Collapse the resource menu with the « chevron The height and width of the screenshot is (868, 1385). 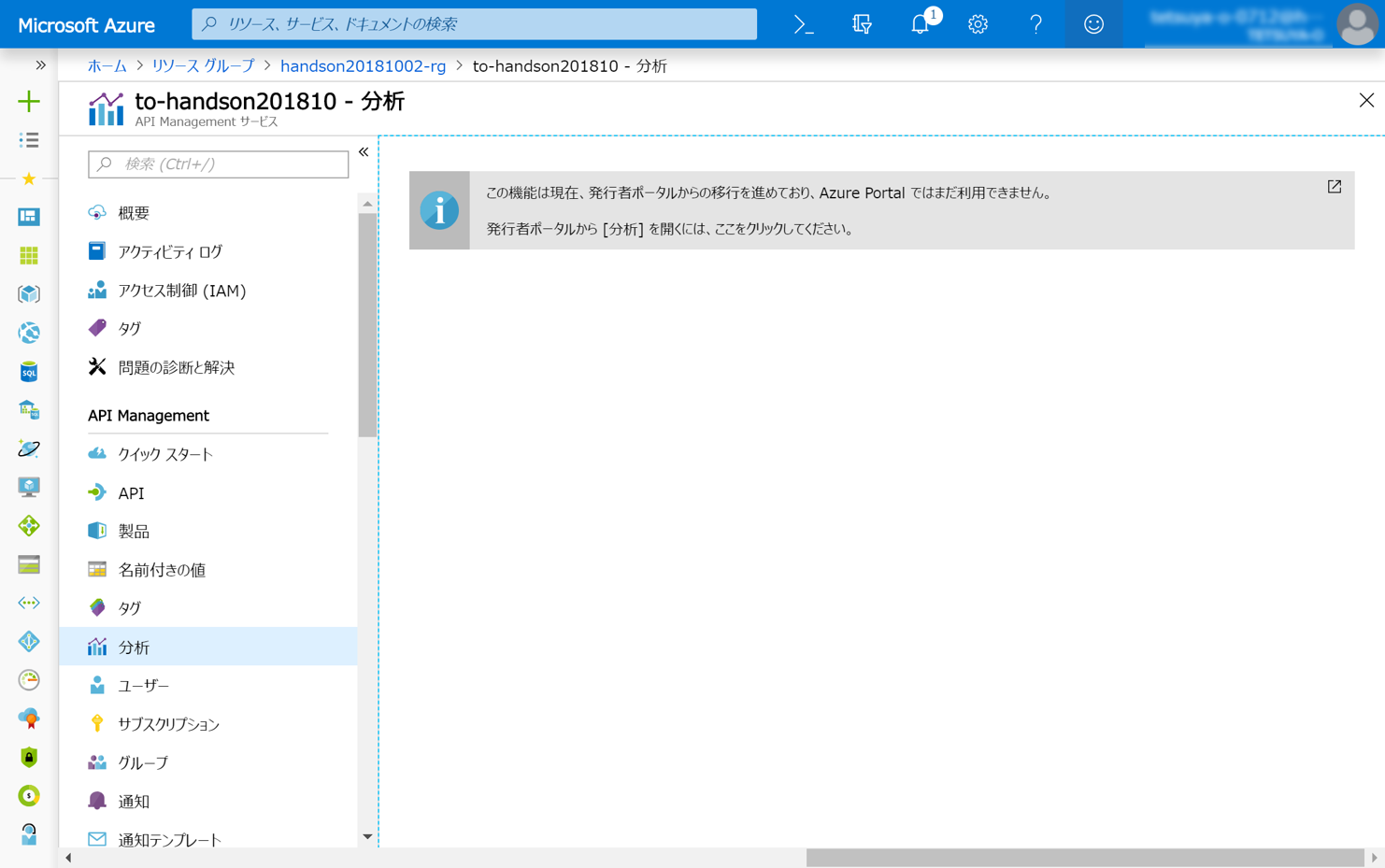coord(364,151)
